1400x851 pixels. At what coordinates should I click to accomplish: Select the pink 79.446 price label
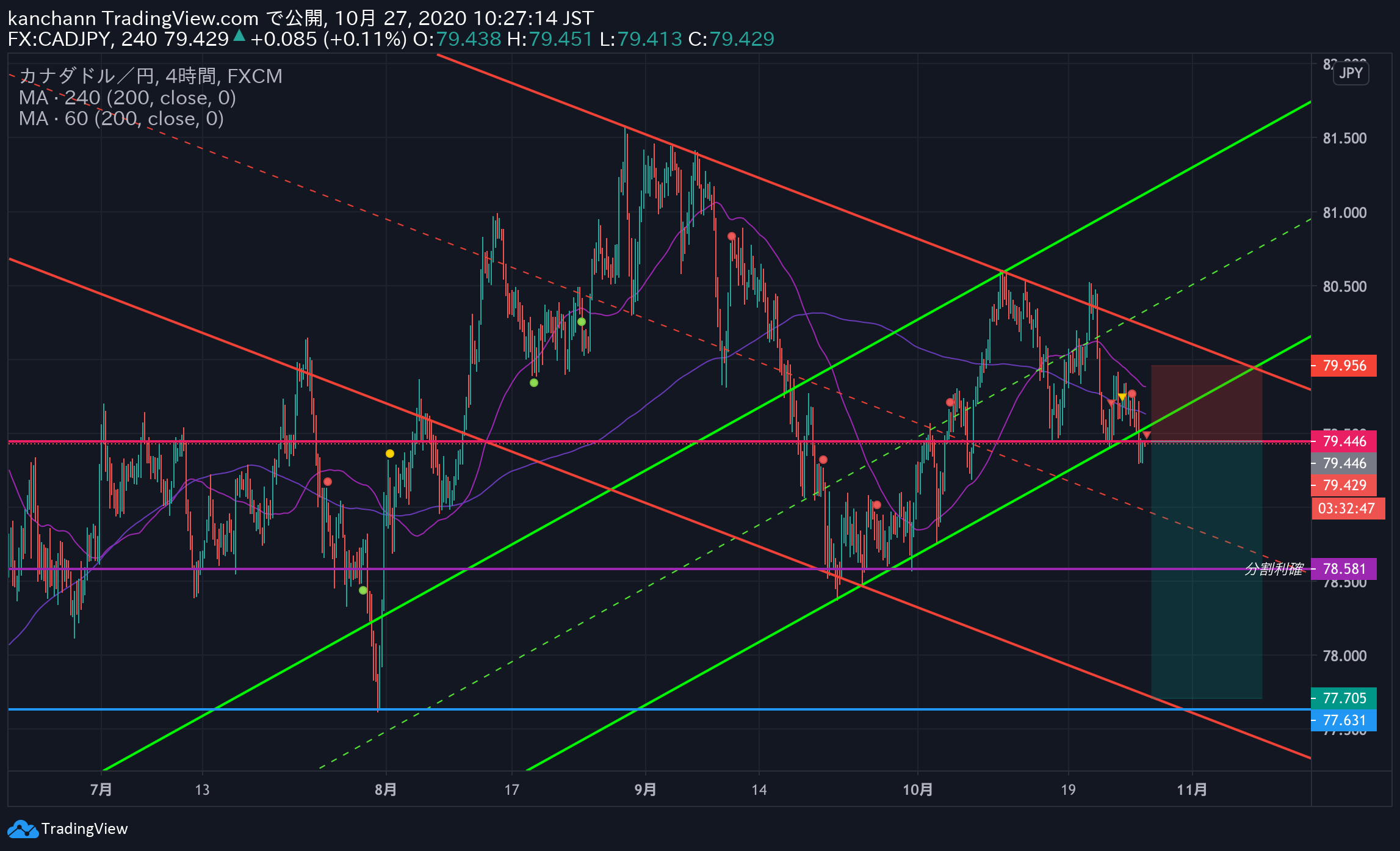pyautogui.click(x=1344, y=441)
